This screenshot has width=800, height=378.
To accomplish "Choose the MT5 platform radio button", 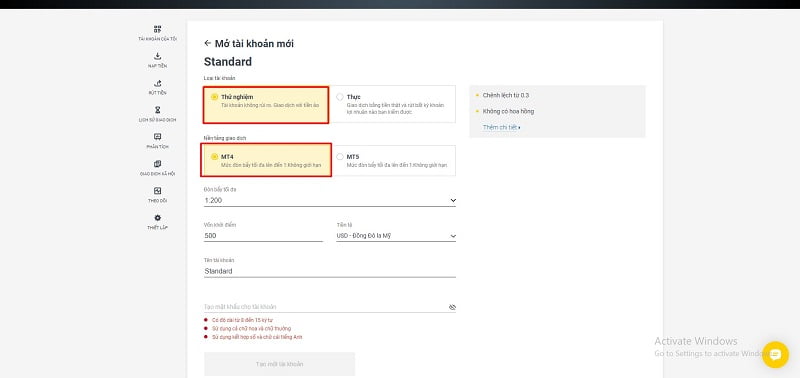I will pos(340,157).
